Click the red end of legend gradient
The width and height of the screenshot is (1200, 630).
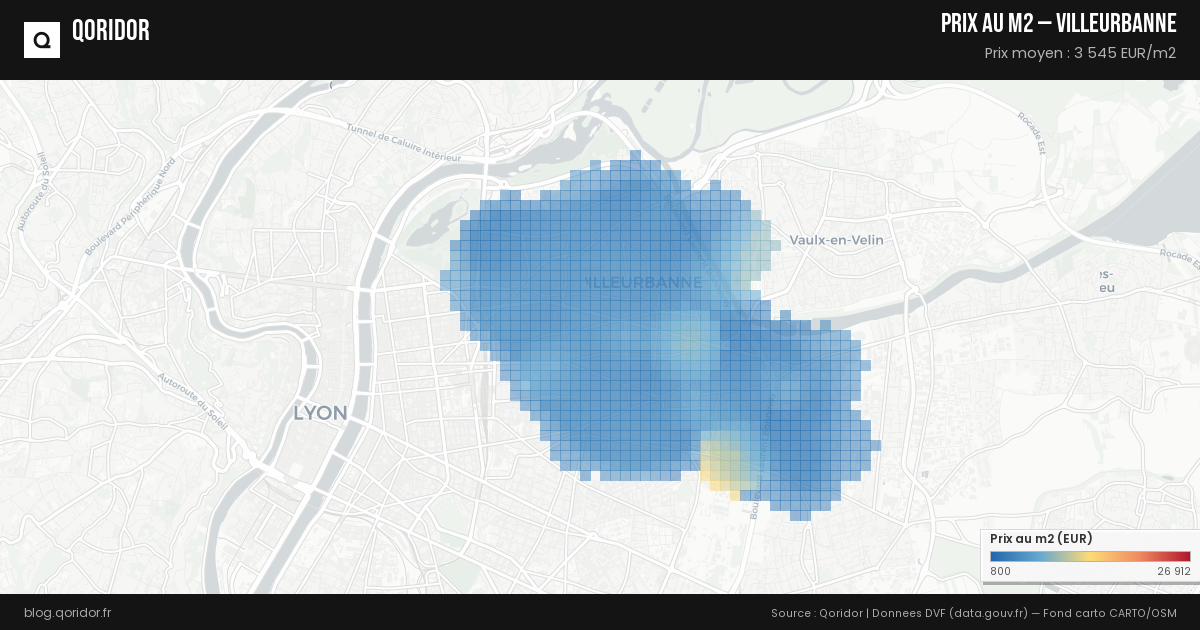pyautogui.click(x=1185, y=557)
